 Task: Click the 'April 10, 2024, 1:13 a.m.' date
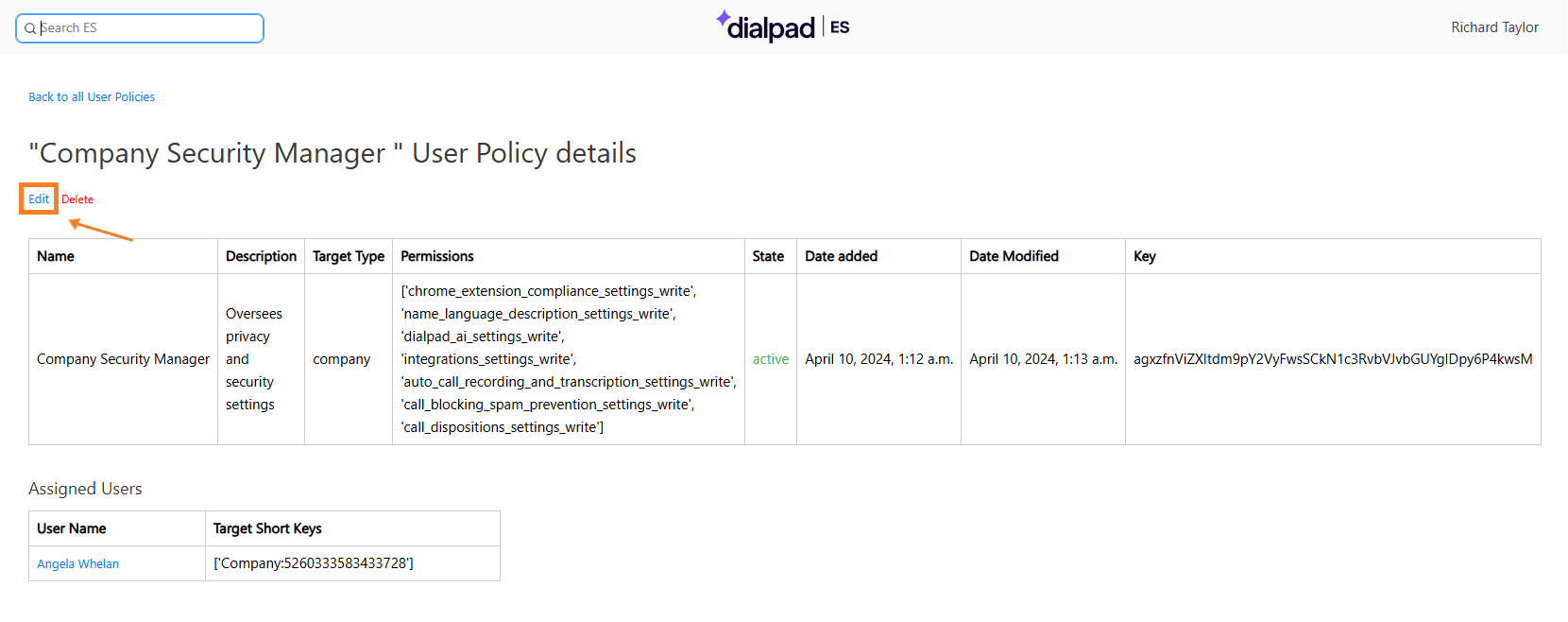click(x=1044, y=359)
